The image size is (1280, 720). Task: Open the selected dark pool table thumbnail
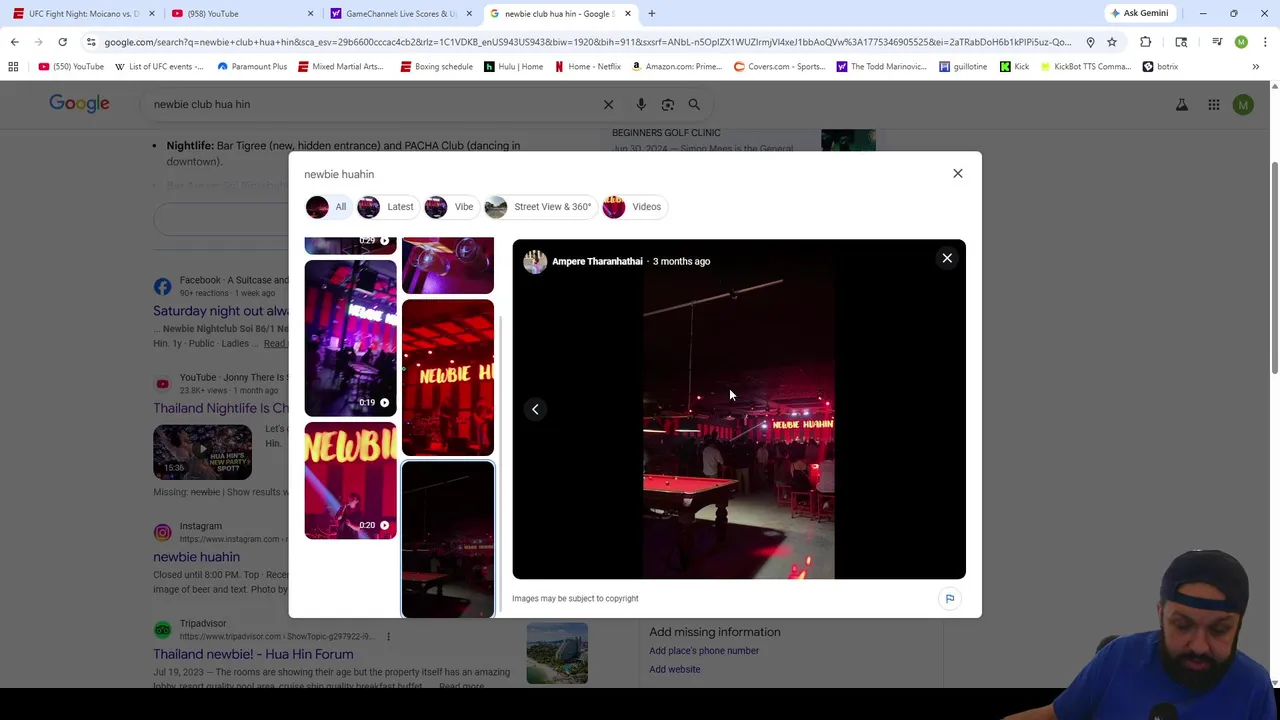(x=447, y=539)
